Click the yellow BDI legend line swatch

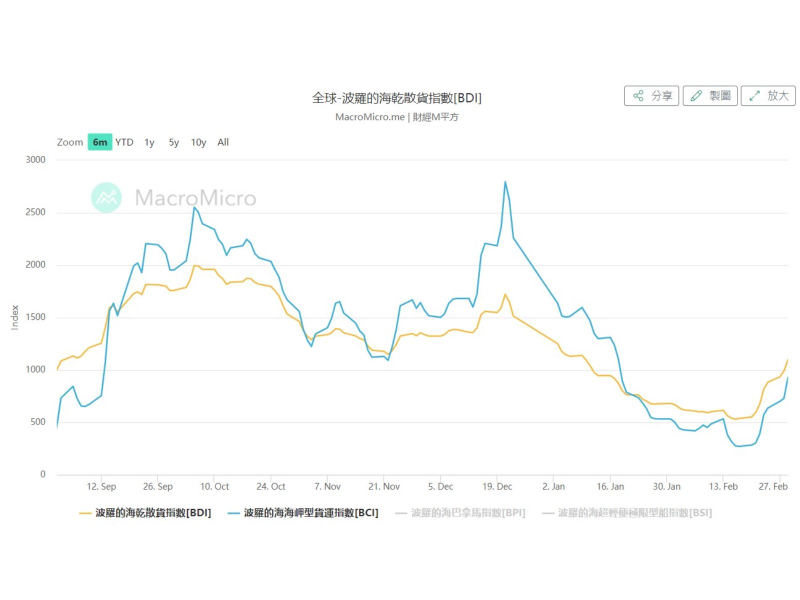(x=86, y=513)
